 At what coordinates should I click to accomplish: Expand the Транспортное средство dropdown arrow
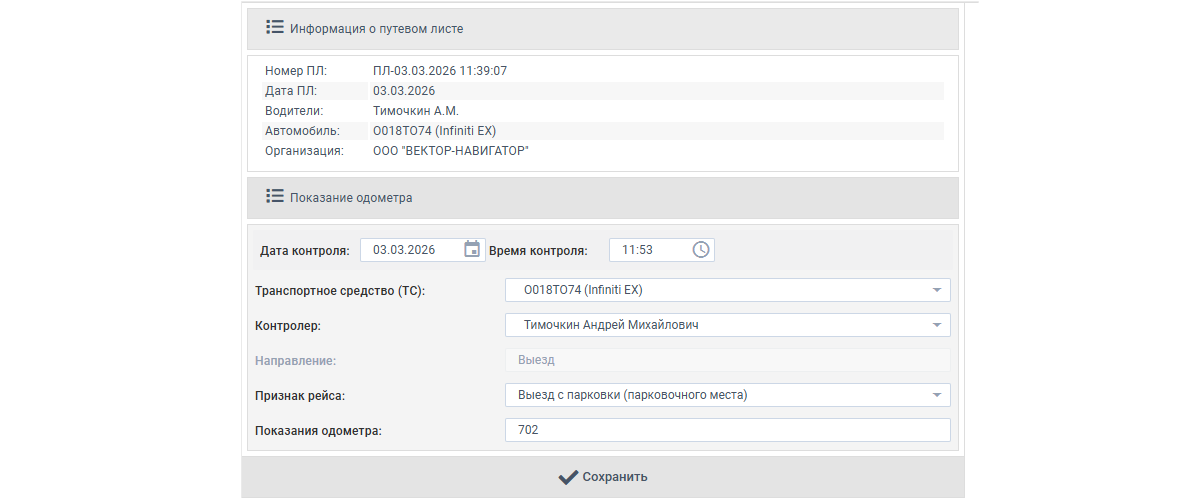pyautogui.click(x=937, y=290)
